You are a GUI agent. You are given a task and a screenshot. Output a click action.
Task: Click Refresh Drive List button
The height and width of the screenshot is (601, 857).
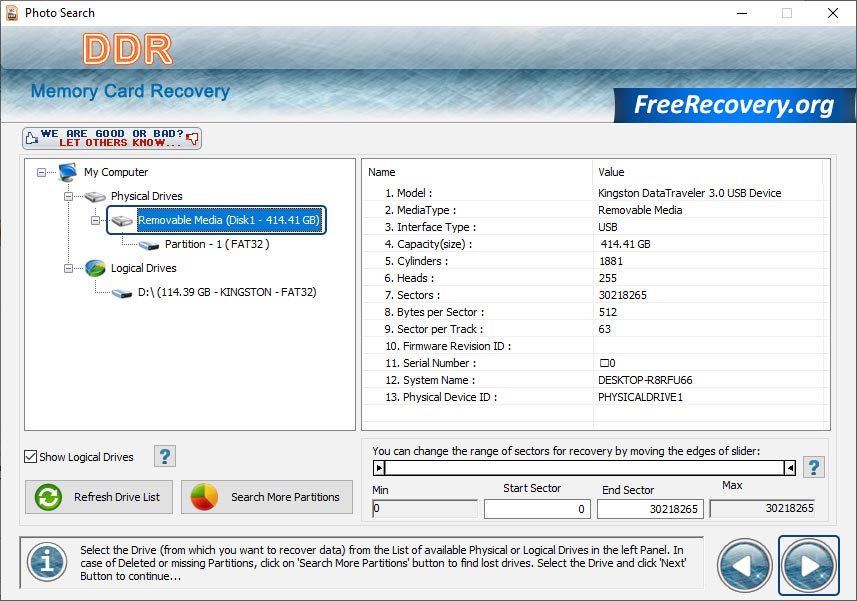(x=99, y=497)
